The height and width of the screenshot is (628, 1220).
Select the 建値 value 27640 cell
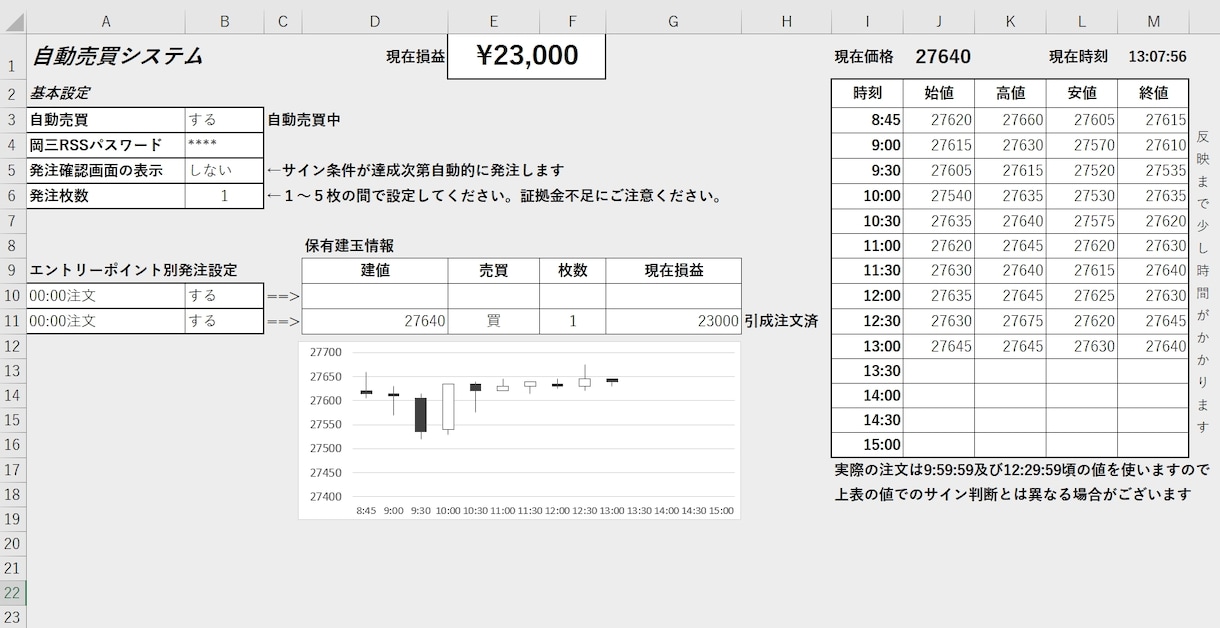tap(375, 321)
